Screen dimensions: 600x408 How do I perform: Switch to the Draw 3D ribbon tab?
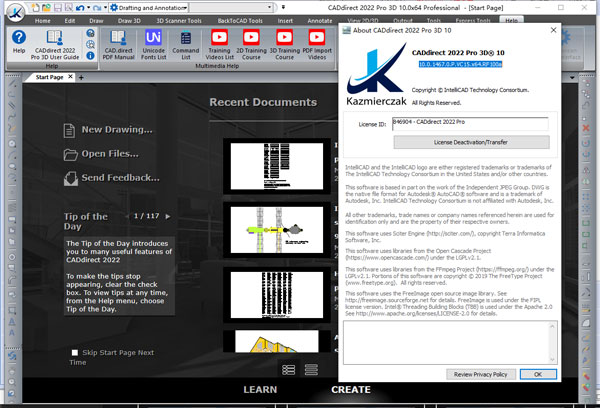129,20
